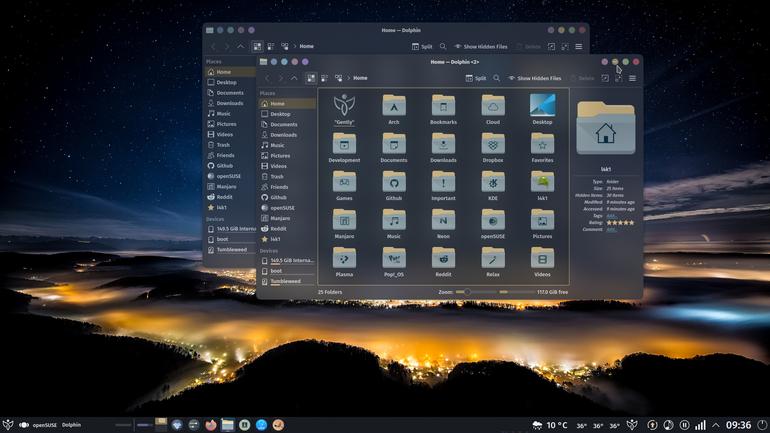Screen dimensions: 770x433
Task: Expand the system tray hidden icons arrow
Action: (x=716, y=425)
